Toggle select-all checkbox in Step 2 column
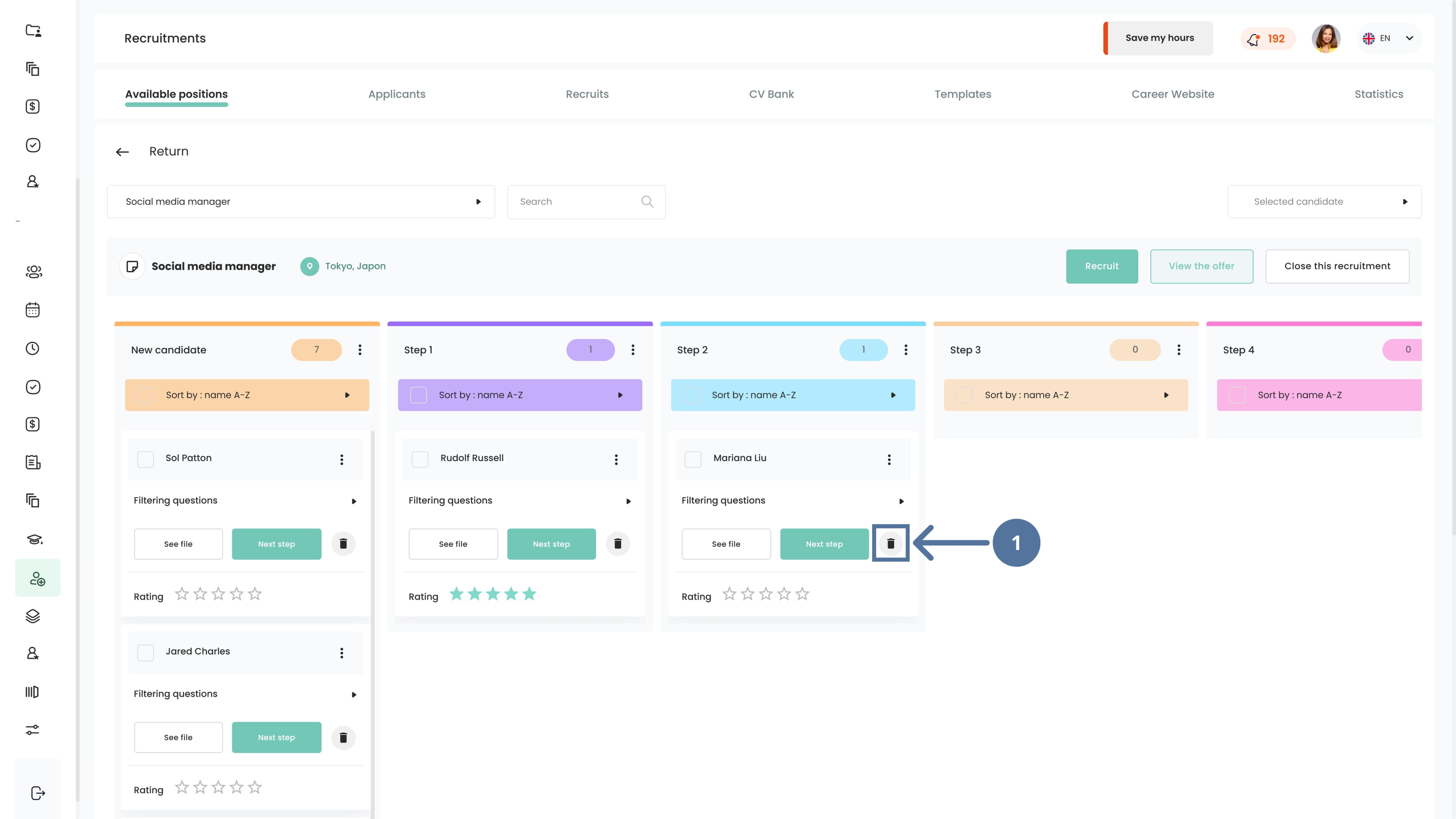This screenshot has width=1456, height=819. (692, 395)
